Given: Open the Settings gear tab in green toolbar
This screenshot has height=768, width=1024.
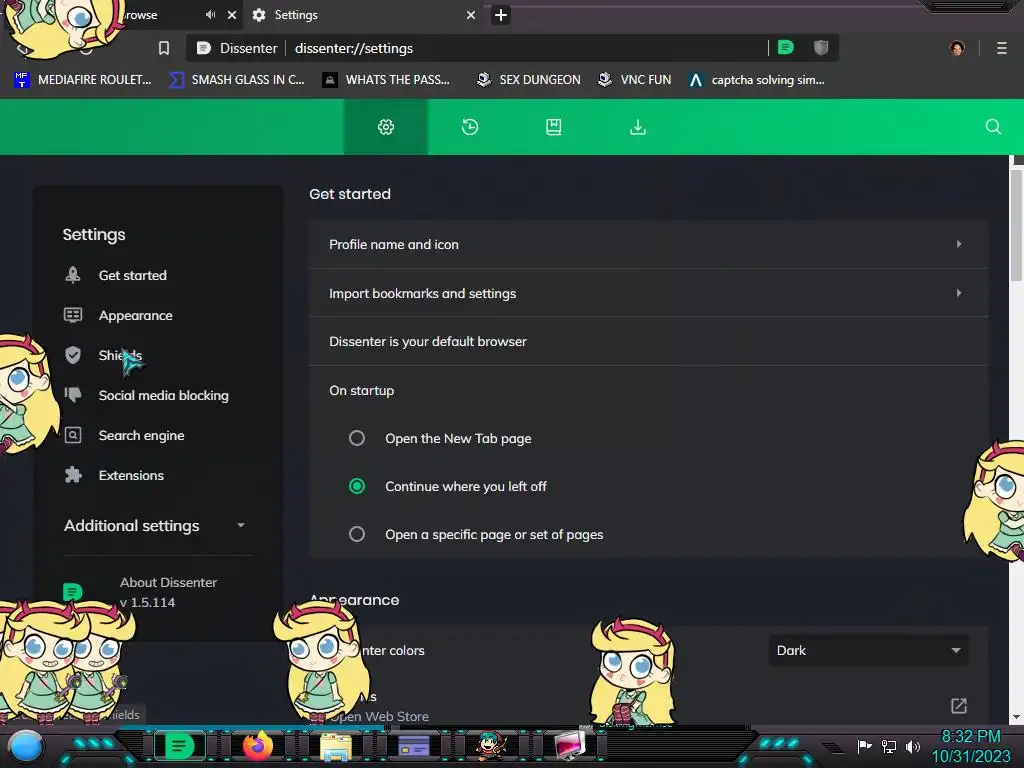Looking at the screenshot, I should click(x=385, y=127).
